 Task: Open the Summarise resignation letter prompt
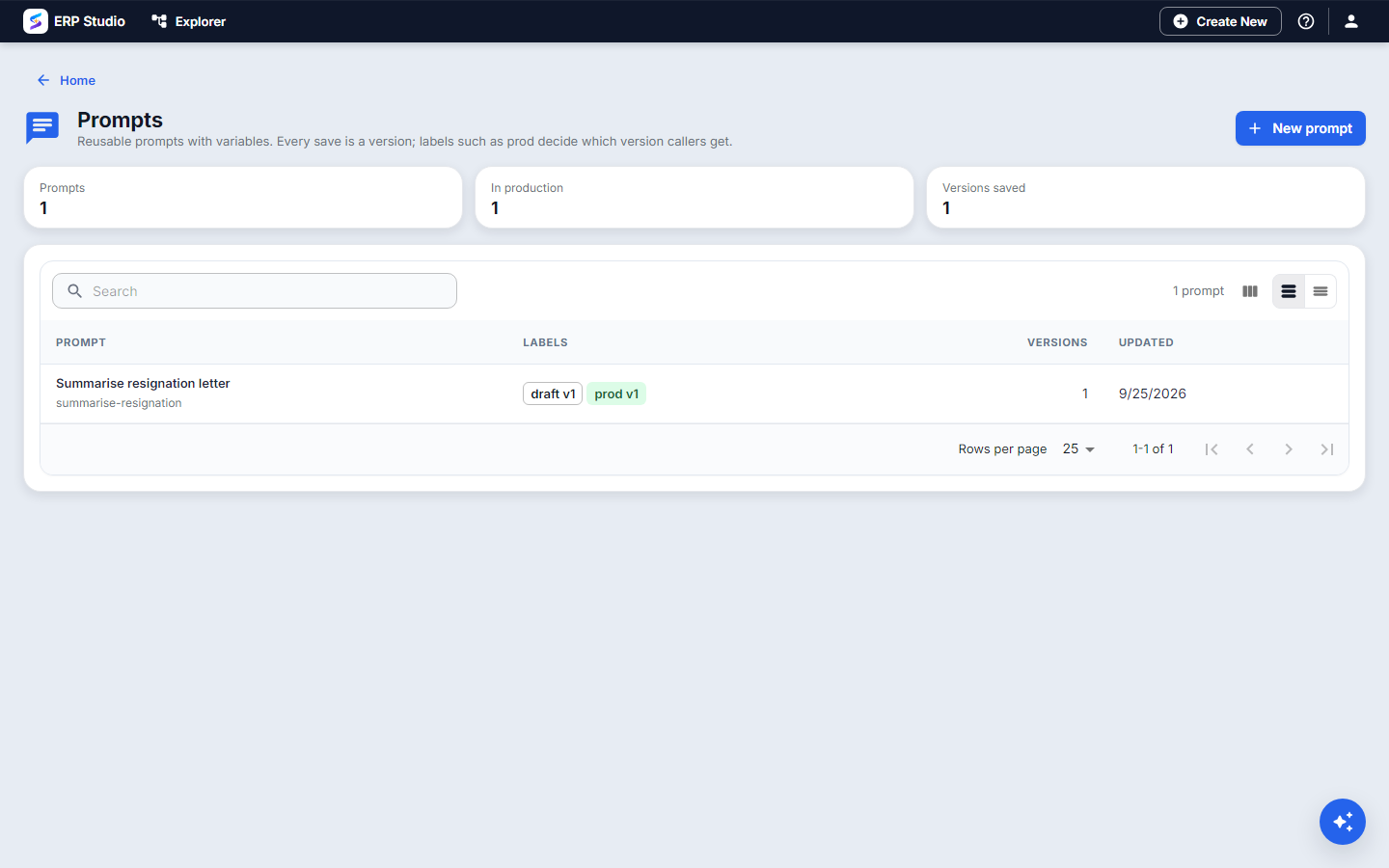143,384
